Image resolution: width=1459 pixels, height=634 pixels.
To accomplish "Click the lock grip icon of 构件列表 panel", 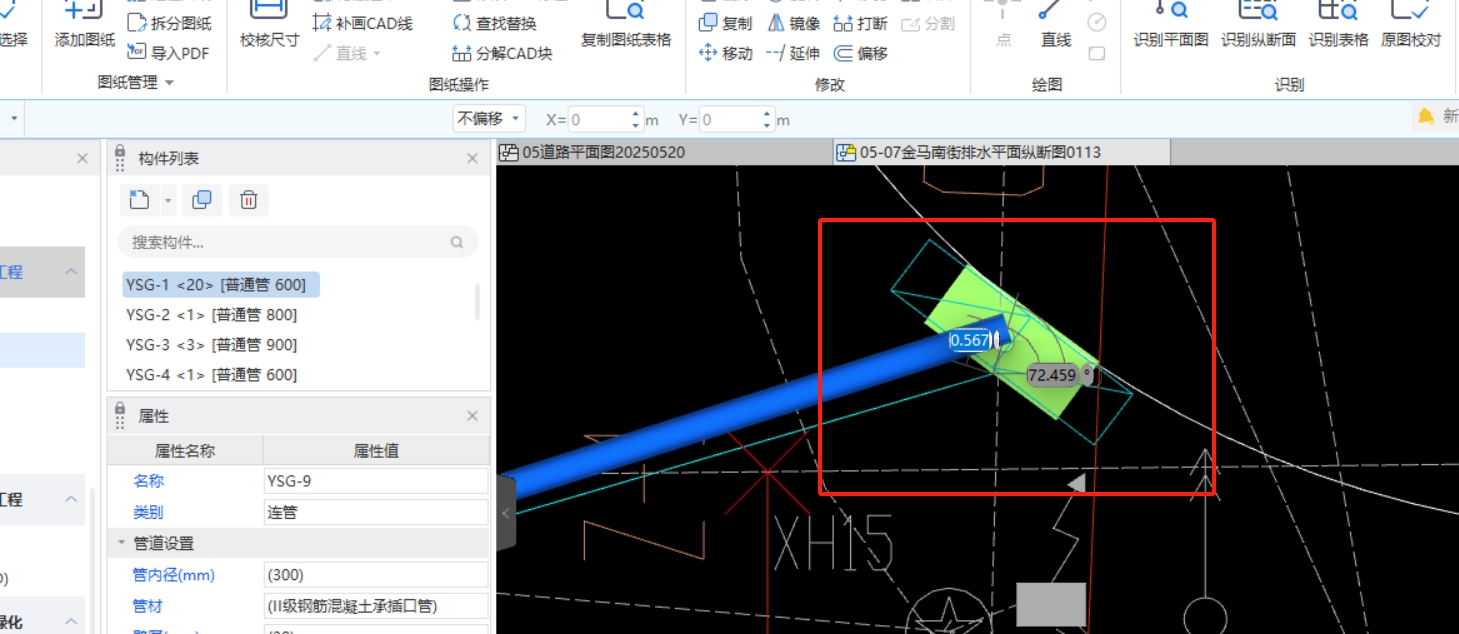I will (120, 157).
